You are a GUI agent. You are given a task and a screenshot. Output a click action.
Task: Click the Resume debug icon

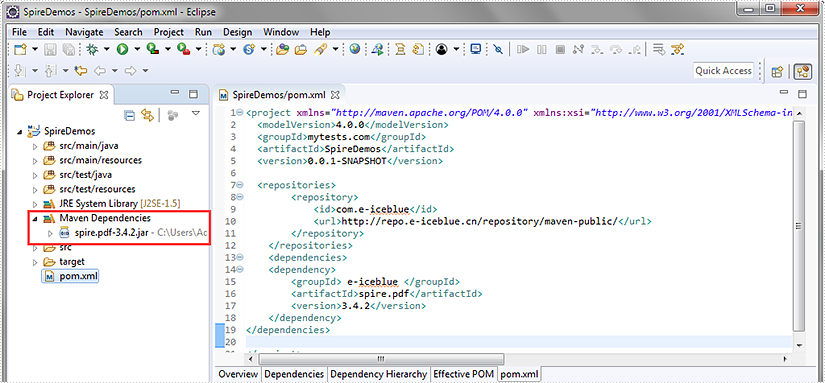(522, 49)
